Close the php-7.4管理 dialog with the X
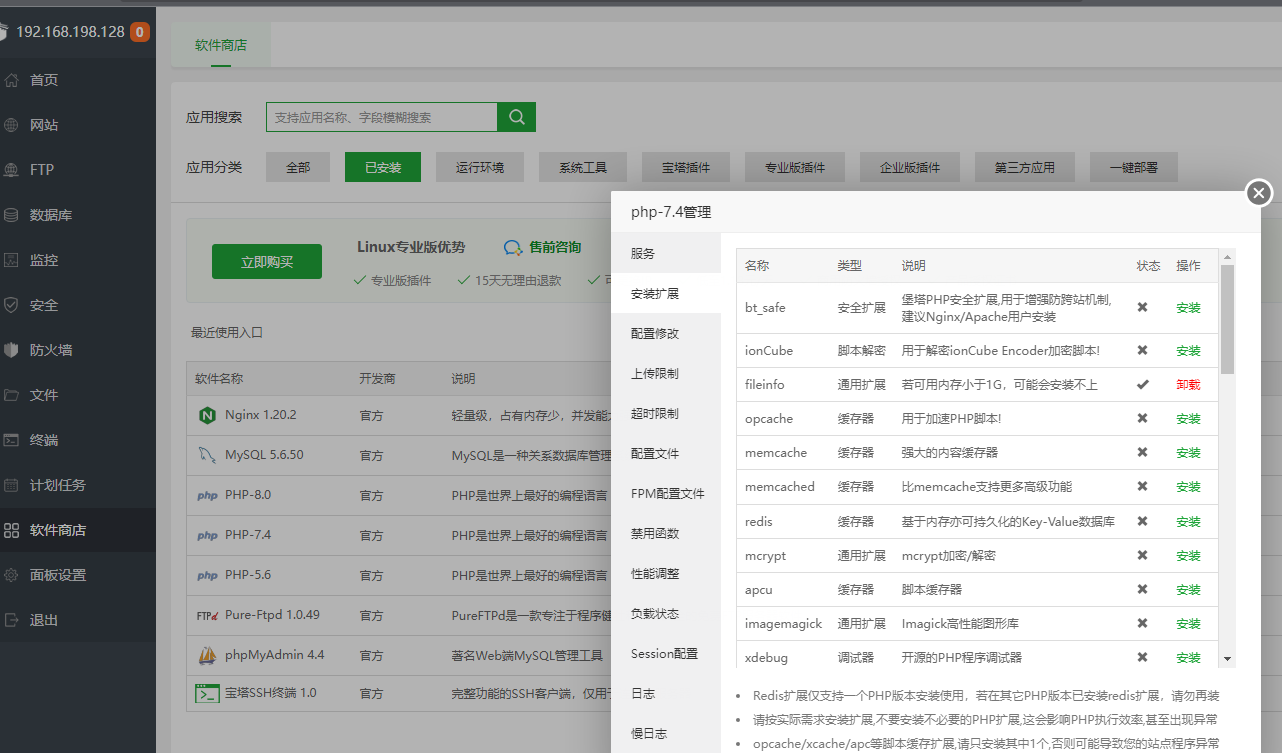This screenshot has height=753, width=1282. pyautogui.click(x=1259, y=193)
